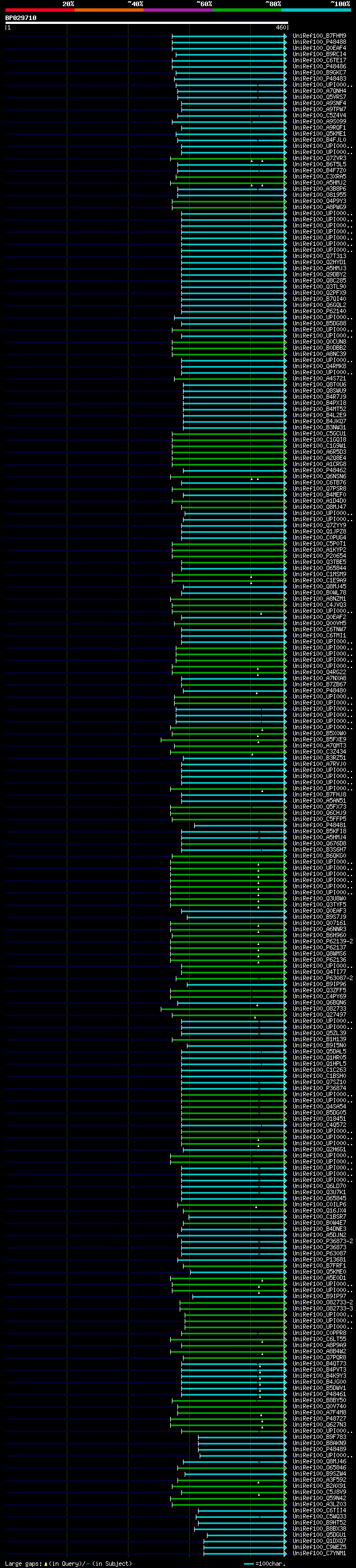Click hit label UniRef100_Q4P9Y3
Image resolution: width=356 pixels, height=1568 pixels.
[319, 201]
